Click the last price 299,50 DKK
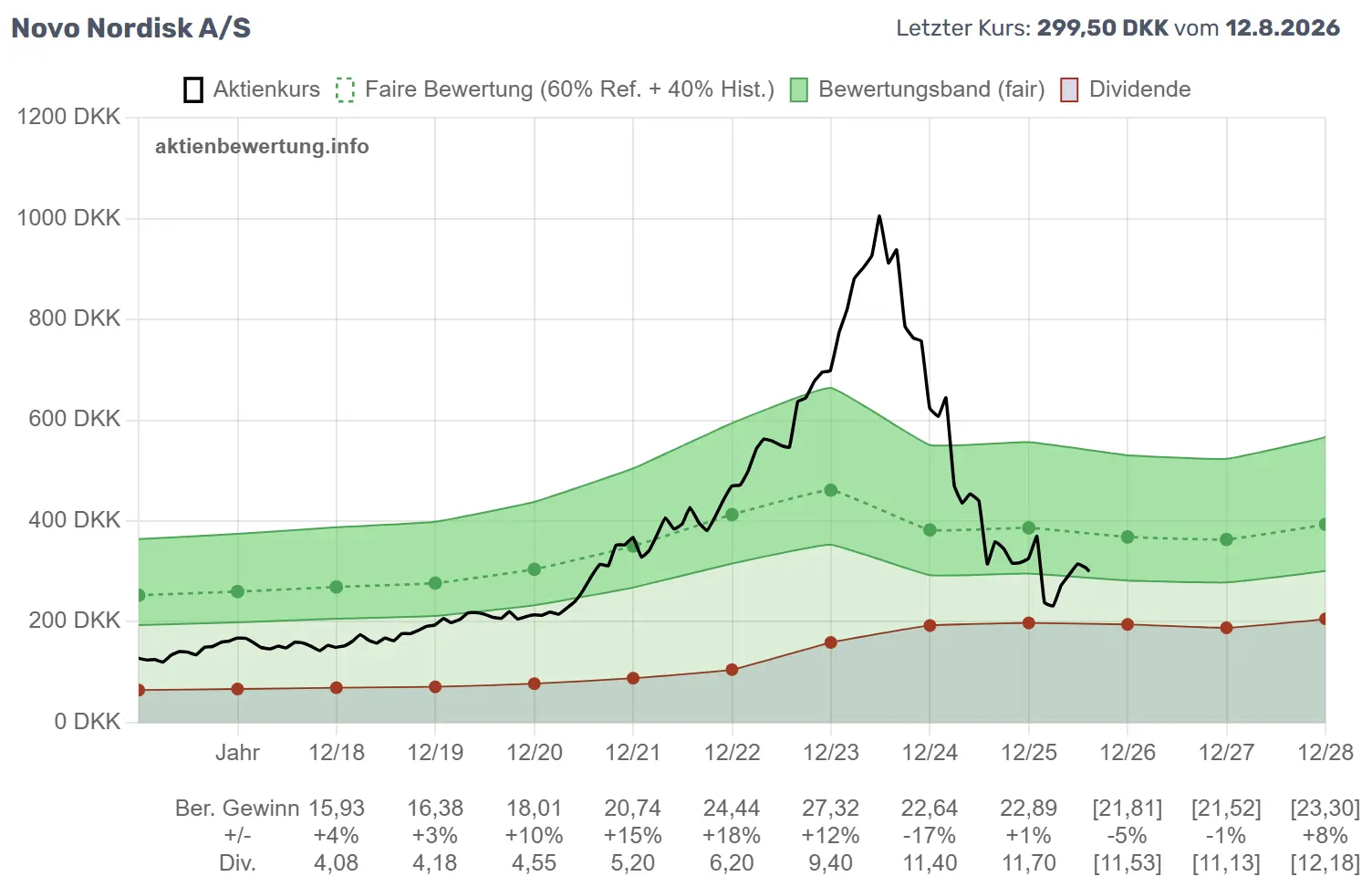 tap(1102, 27)
